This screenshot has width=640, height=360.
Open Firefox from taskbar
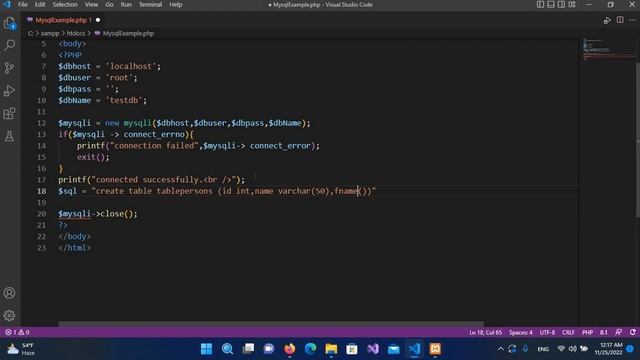point(290,349)
